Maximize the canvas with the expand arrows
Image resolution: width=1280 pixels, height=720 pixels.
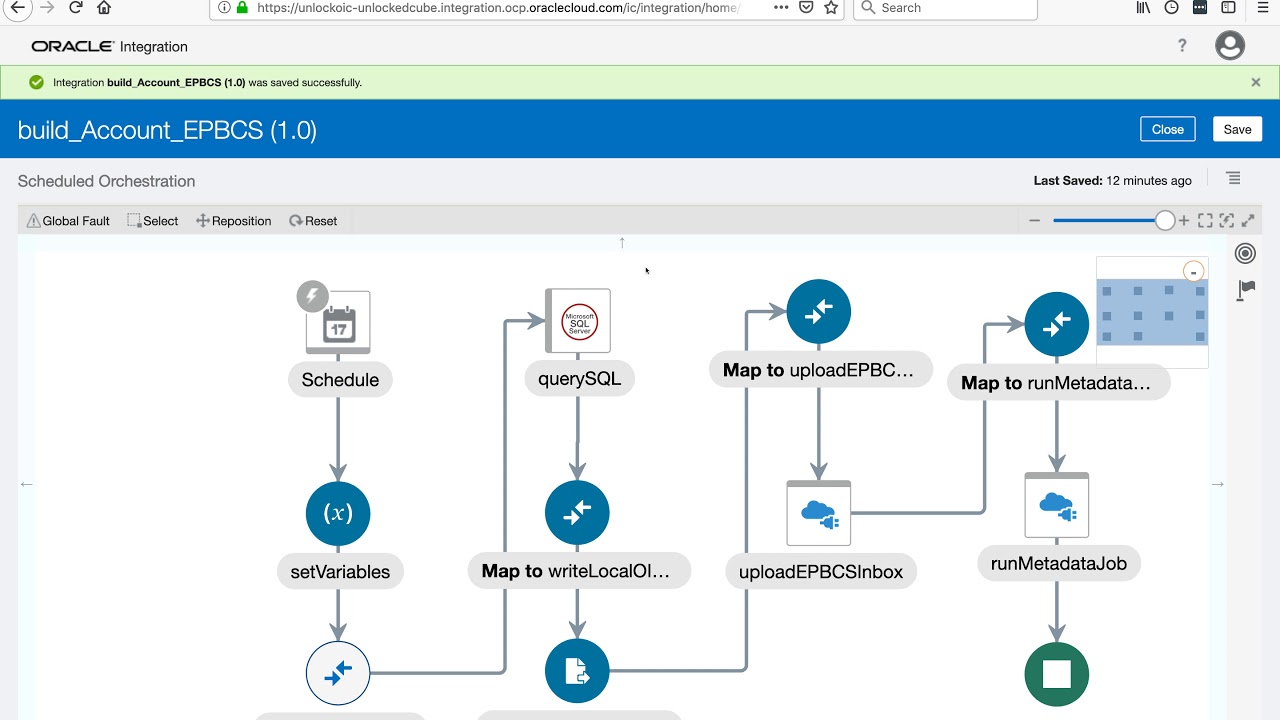pos(1248,221)
